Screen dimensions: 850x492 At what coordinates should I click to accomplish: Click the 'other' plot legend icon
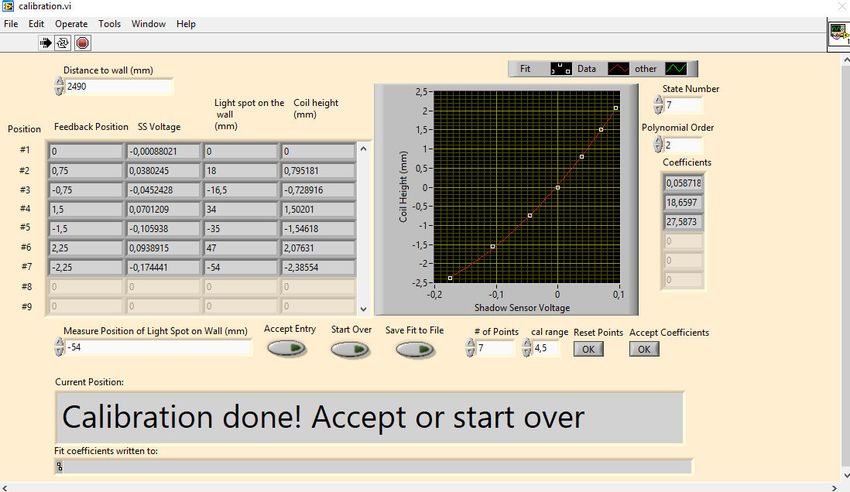pos(677,69)
